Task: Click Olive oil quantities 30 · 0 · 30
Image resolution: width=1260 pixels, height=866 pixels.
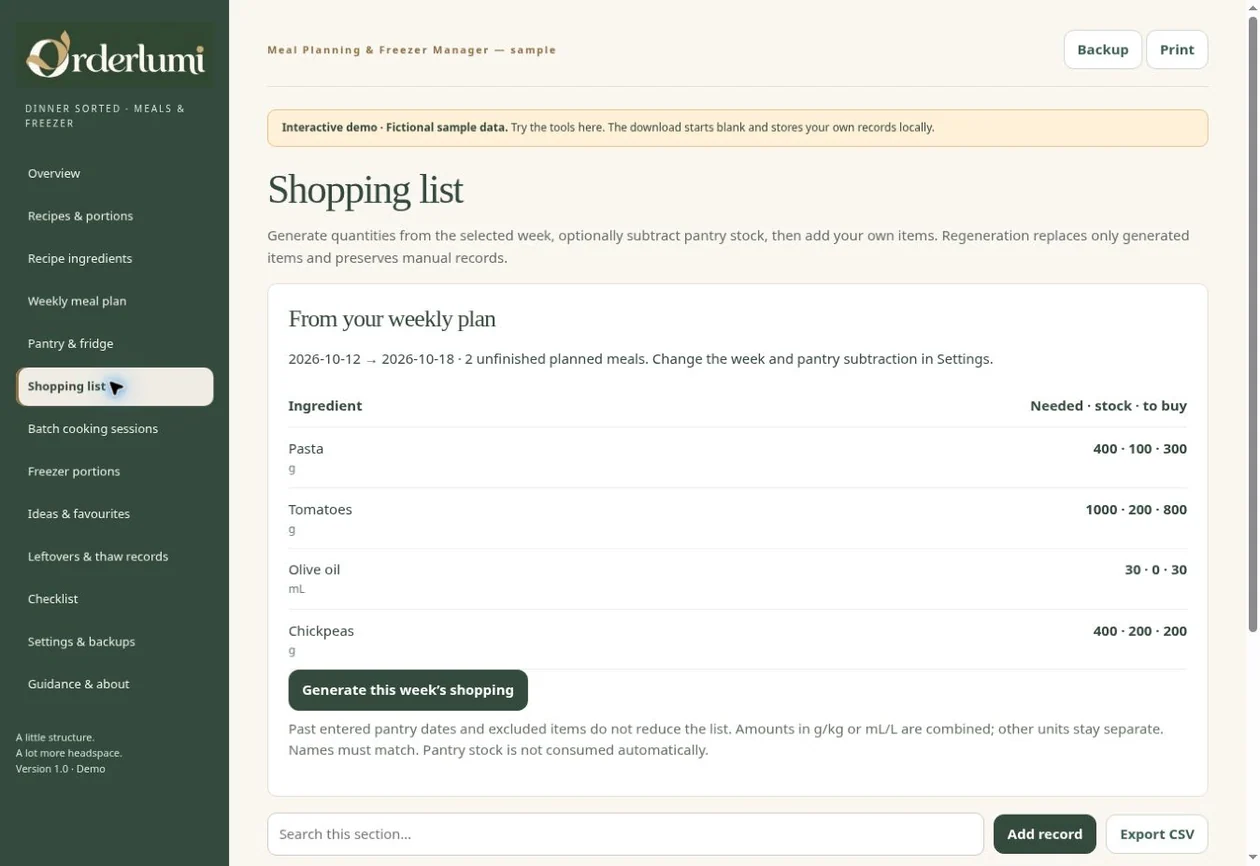Action: (x=1156, y=570)
